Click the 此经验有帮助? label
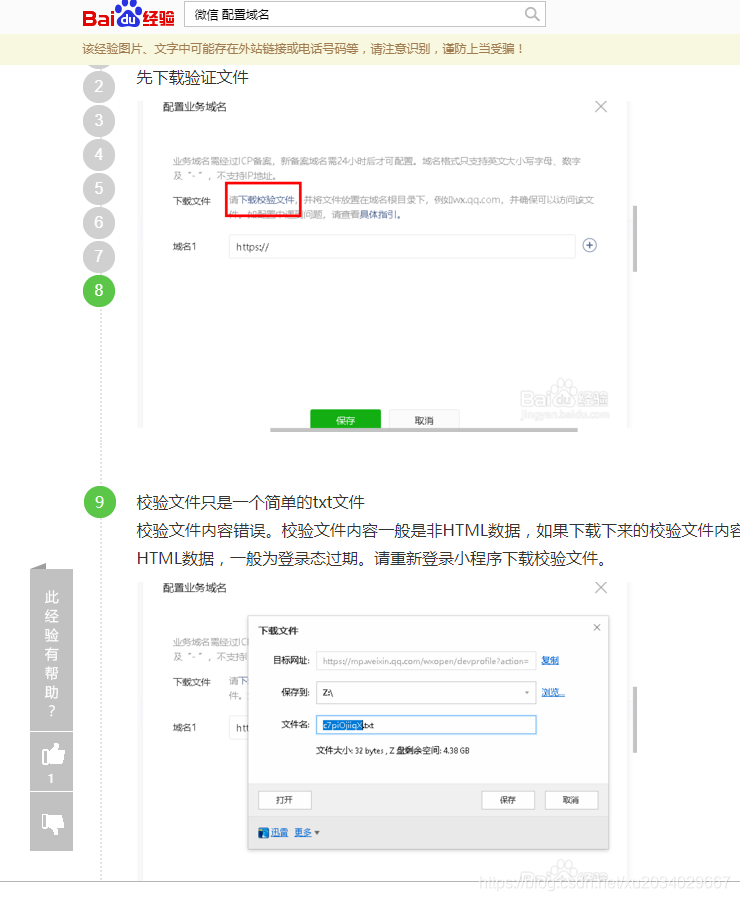The image size is (740, 901). pos(52,653)
